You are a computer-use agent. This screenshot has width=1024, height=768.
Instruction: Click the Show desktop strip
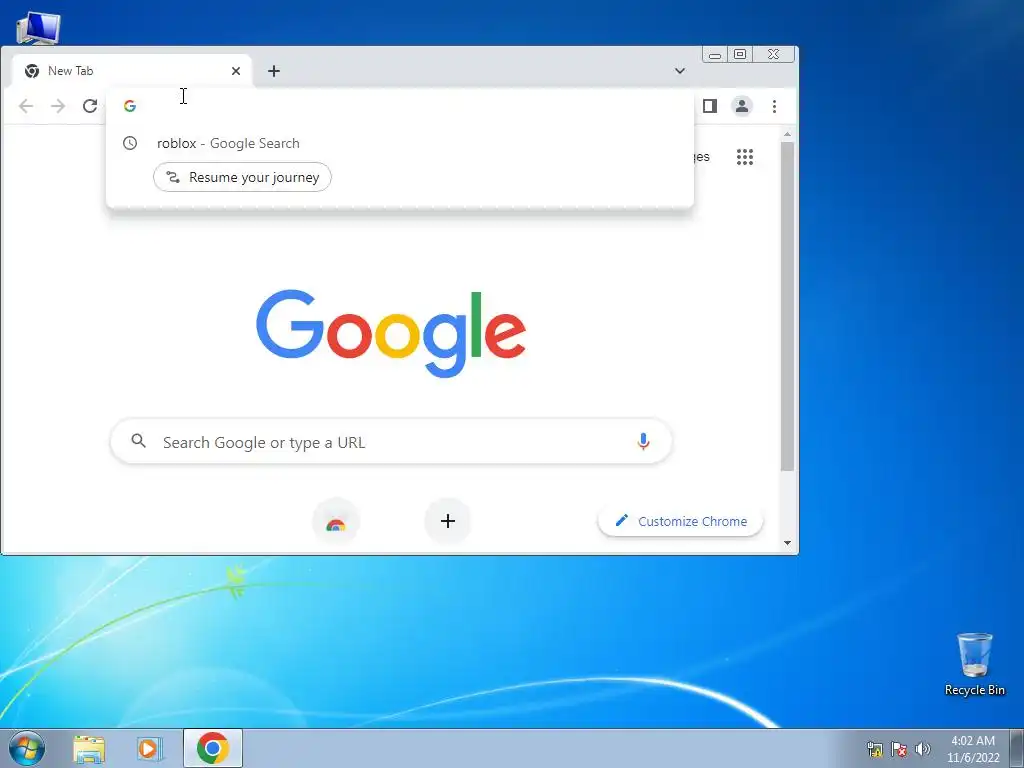[x=1017, y=748]
